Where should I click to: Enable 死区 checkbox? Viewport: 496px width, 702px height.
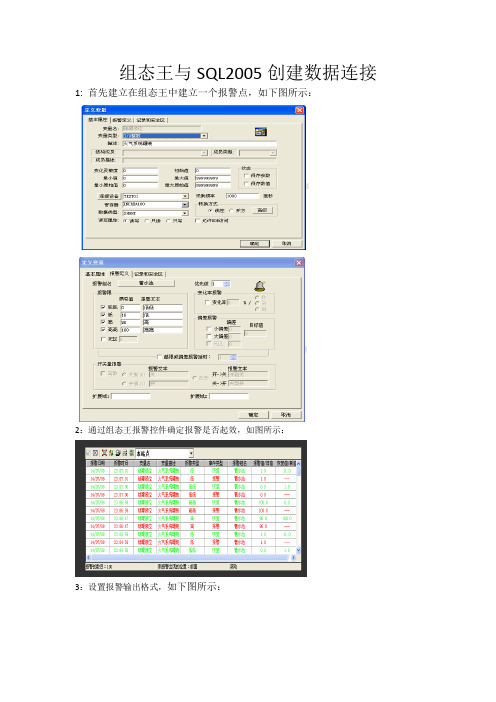click(x=103, y=339)
